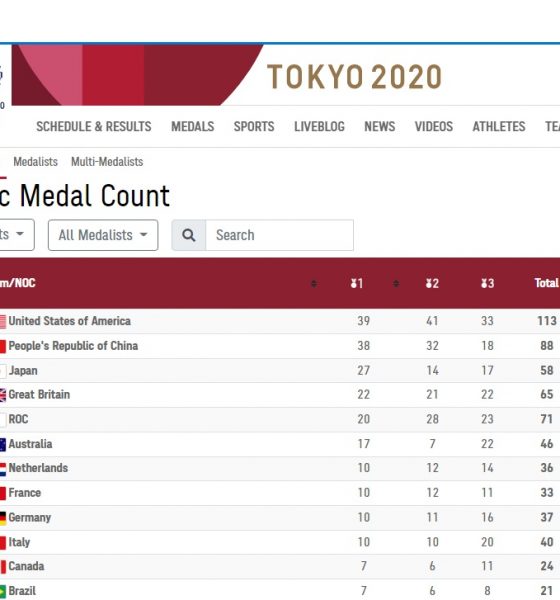Image resolution: width=560 pixels, height=600 pixels.
Task: Sort table by Total column header
Action: point(547,283)
